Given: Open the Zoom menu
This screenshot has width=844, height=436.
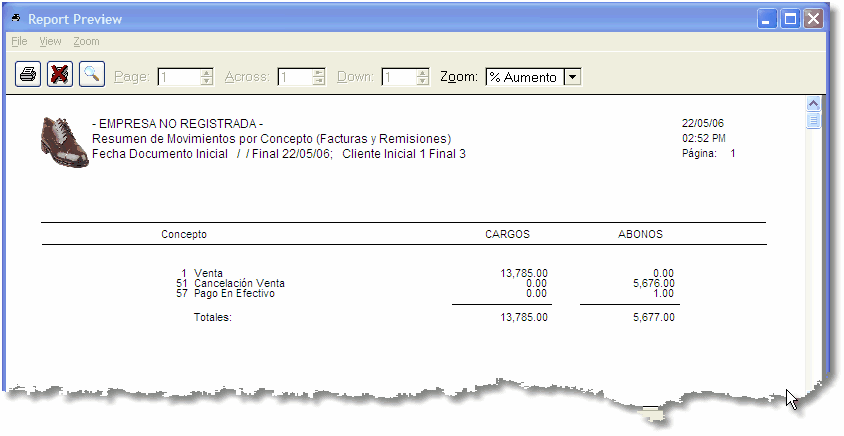Looking at the screenshot, I should pos(86,42).
